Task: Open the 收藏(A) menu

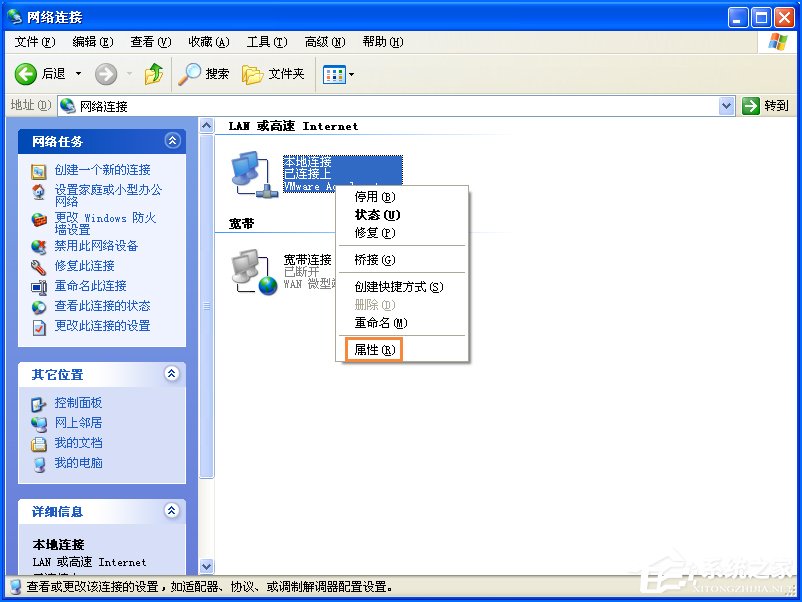Action: tap(209, 42)
